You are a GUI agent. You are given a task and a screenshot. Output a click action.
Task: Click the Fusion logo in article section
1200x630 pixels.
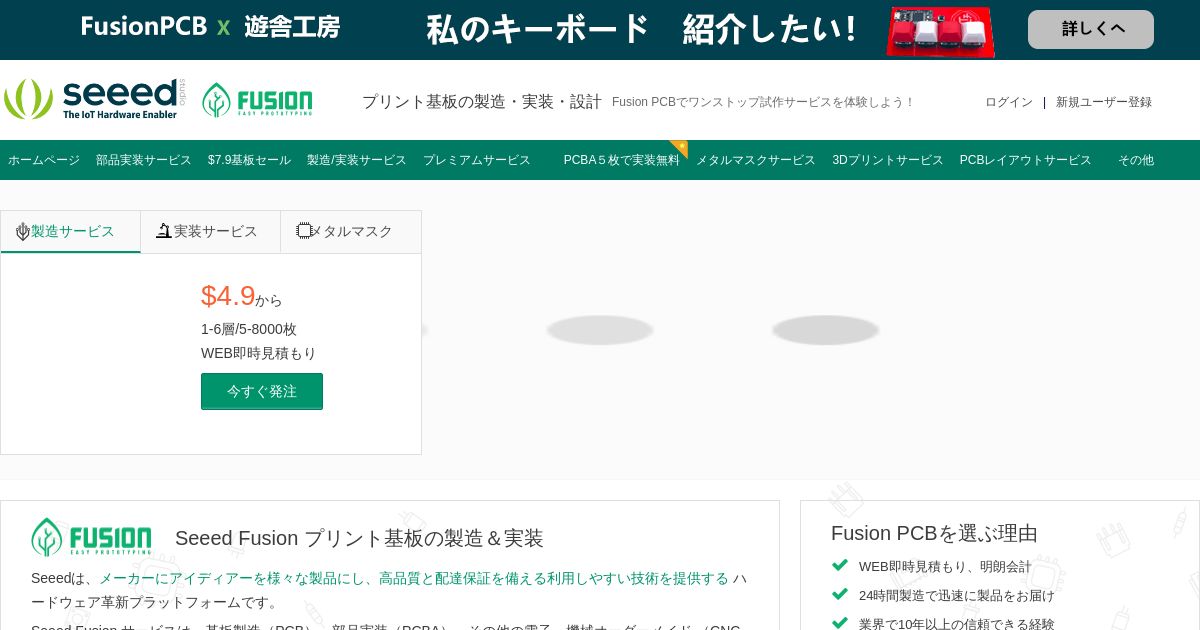click(91, 537)
